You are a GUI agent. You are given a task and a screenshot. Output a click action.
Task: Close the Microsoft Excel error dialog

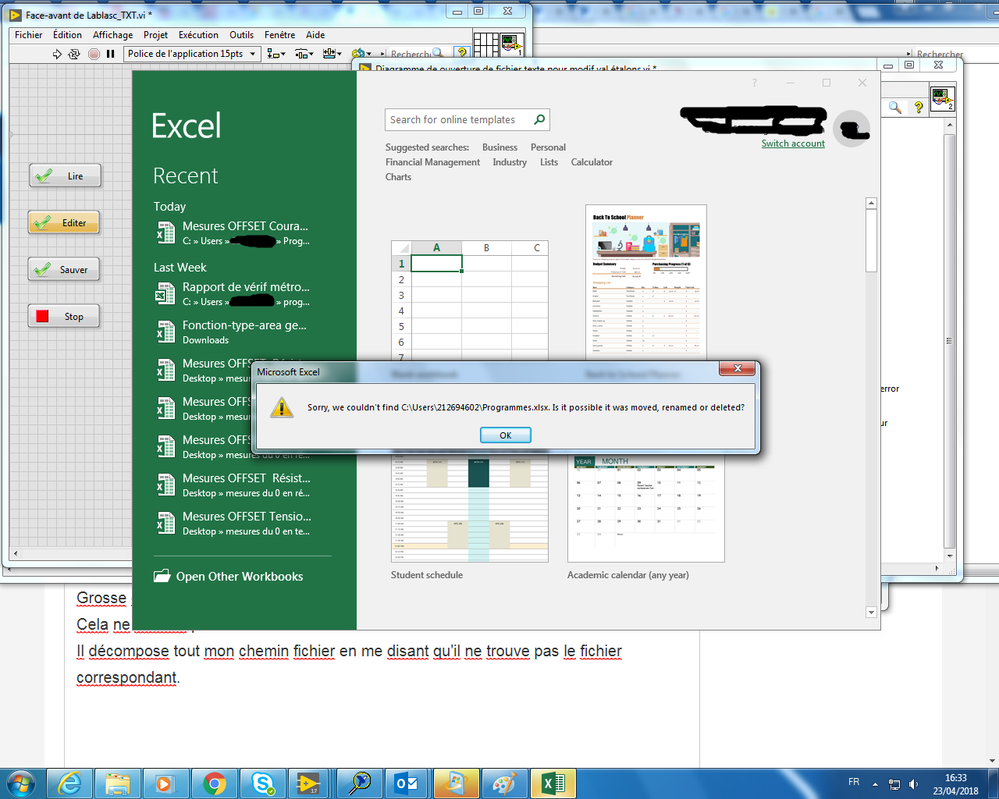[x=737, y=368]
